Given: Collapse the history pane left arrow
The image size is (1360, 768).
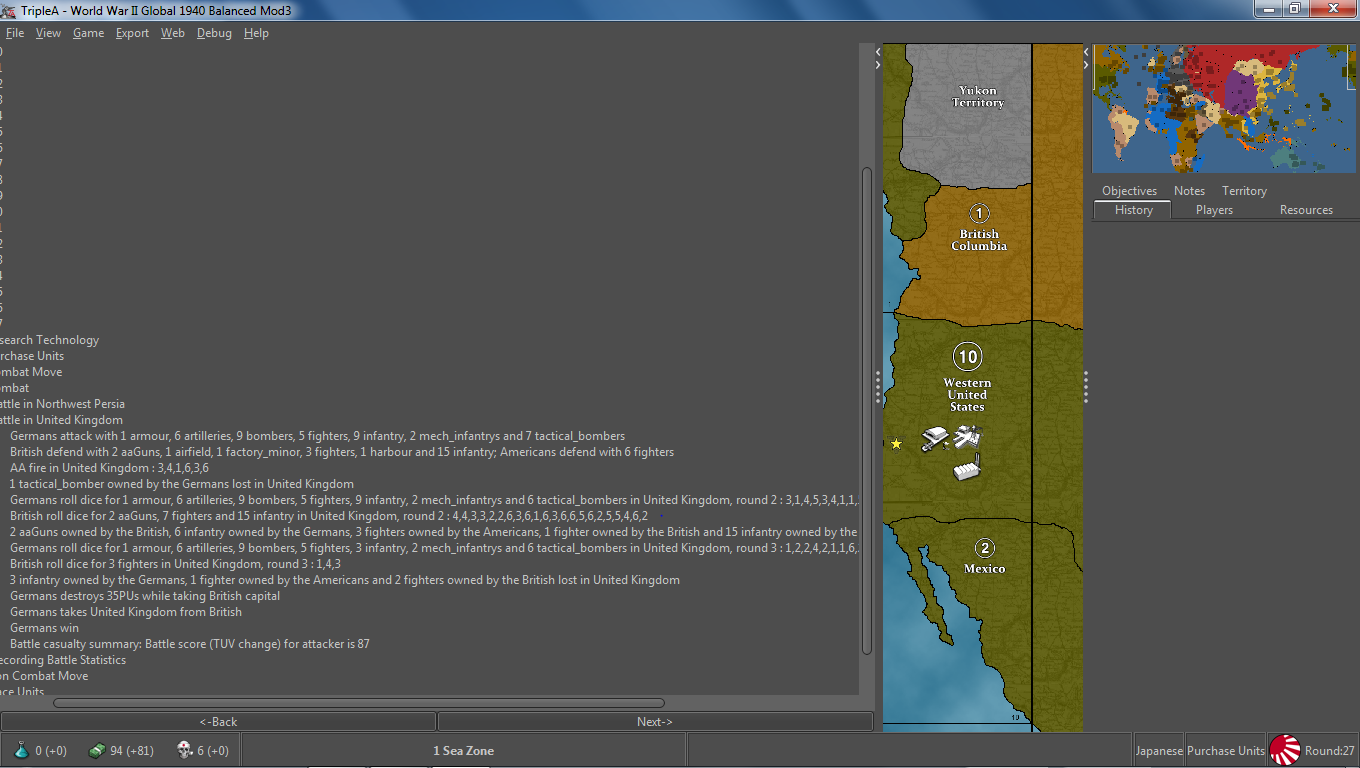Looking at the screenshot, I should point(878,51).
